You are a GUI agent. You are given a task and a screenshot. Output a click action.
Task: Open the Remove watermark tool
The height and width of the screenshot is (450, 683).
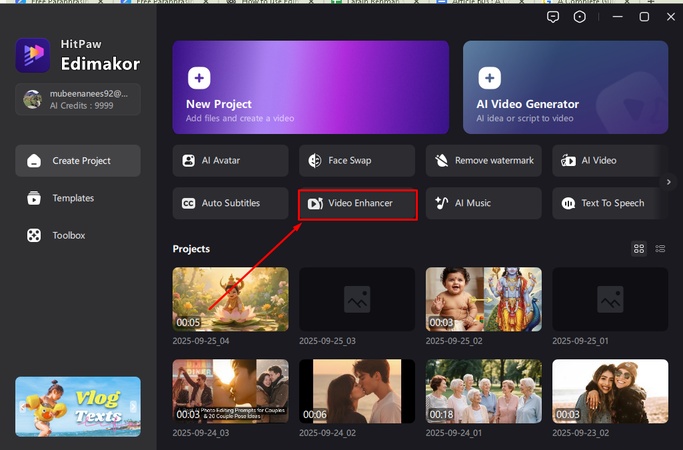click(484, 160)
